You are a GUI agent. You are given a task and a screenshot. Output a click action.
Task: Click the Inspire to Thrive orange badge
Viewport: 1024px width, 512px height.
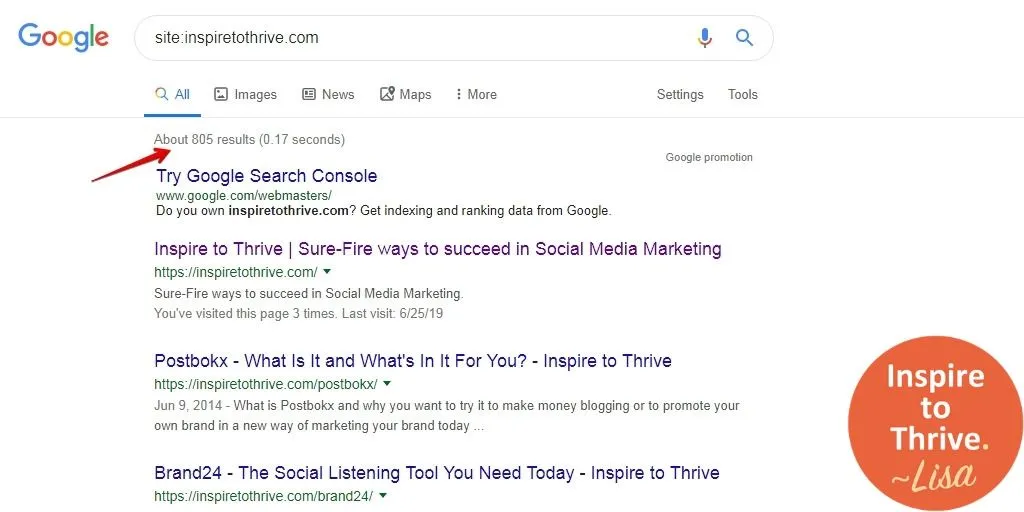[x=935, y=423]
